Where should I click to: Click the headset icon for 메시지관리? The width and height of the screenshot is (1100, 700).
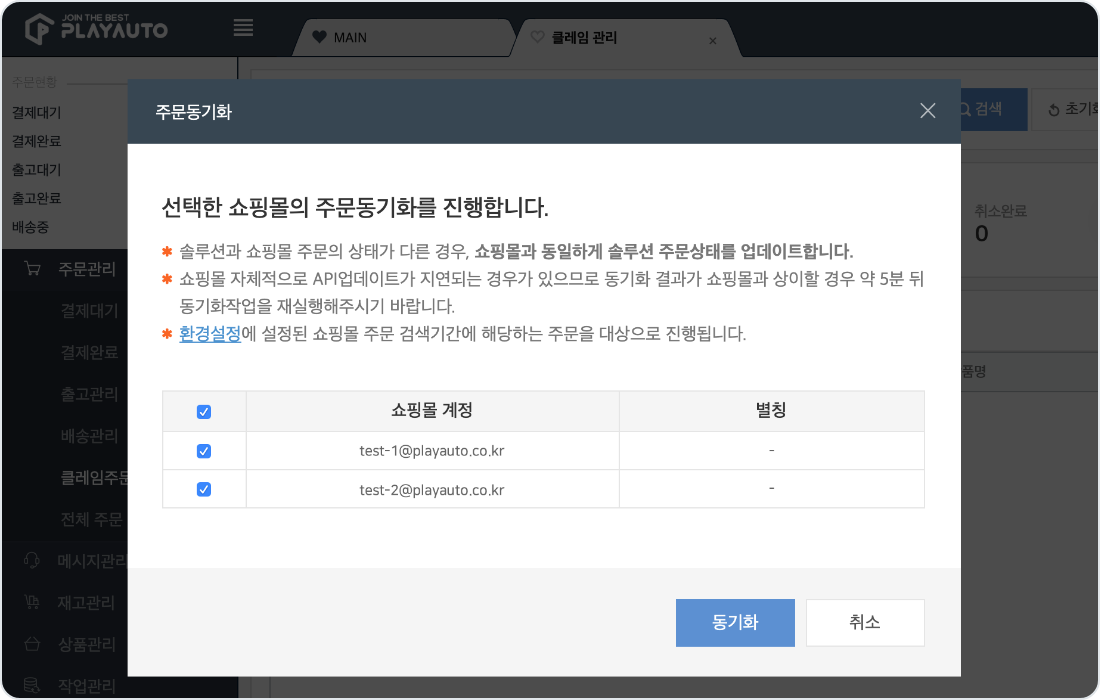[32, 561]
